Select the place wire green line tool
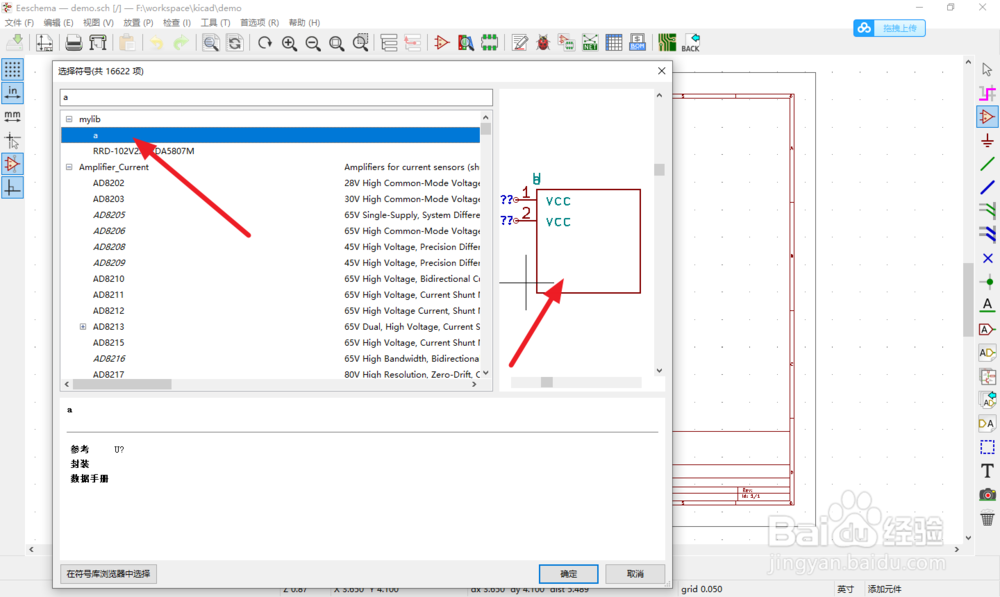Viewport: 1000px width, 597px height. [987, 164]
